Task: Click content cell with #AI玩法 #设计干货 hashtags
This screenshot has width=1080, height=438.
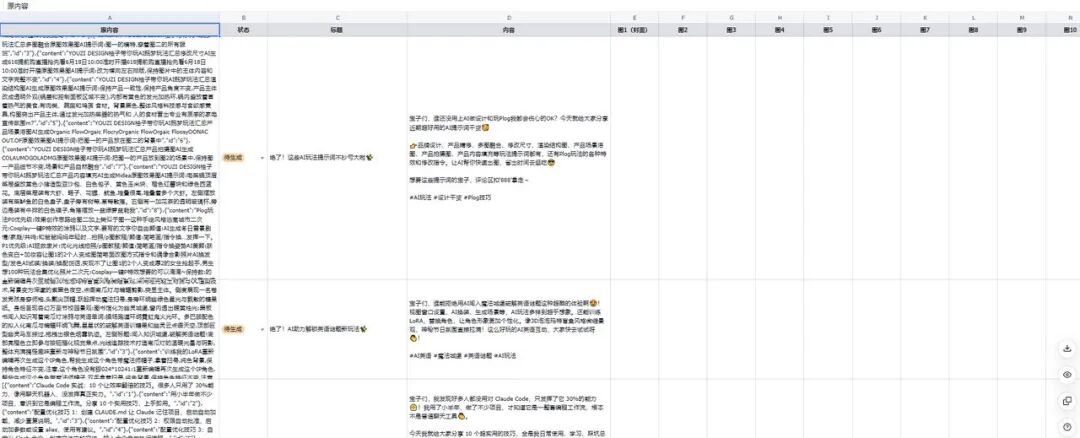Action: coord(508,158)
